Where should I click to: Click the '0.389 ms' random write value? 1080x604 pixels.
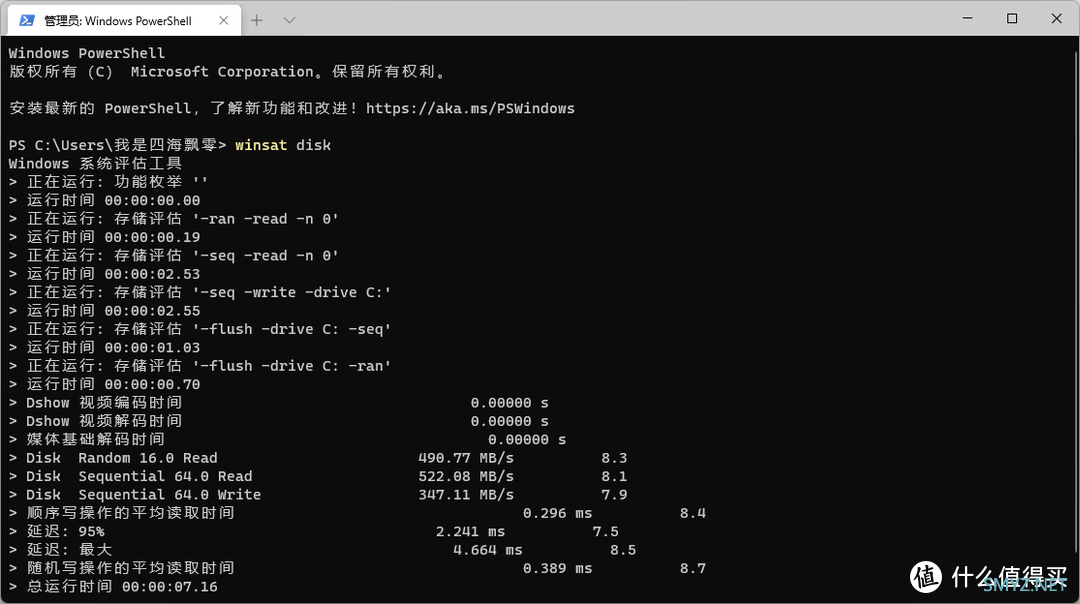557,569
